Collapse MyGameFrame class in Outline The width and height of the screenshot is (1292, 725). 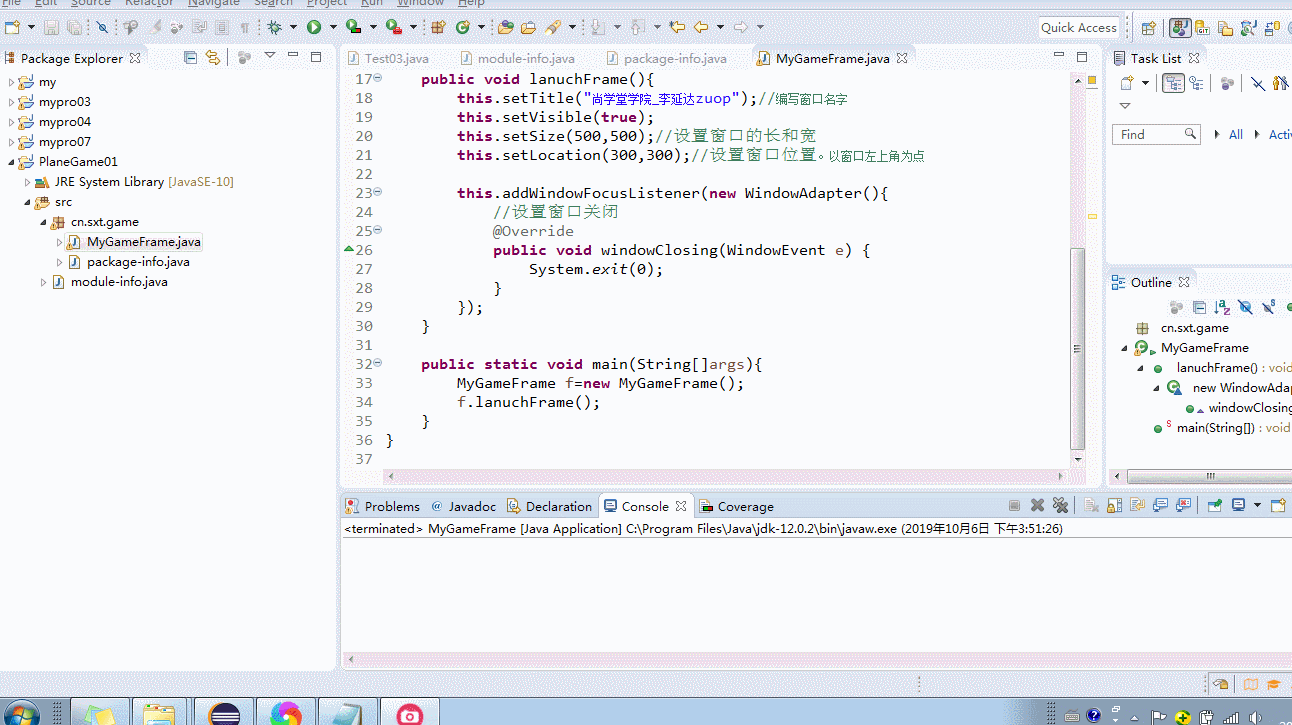(1125, 348)
